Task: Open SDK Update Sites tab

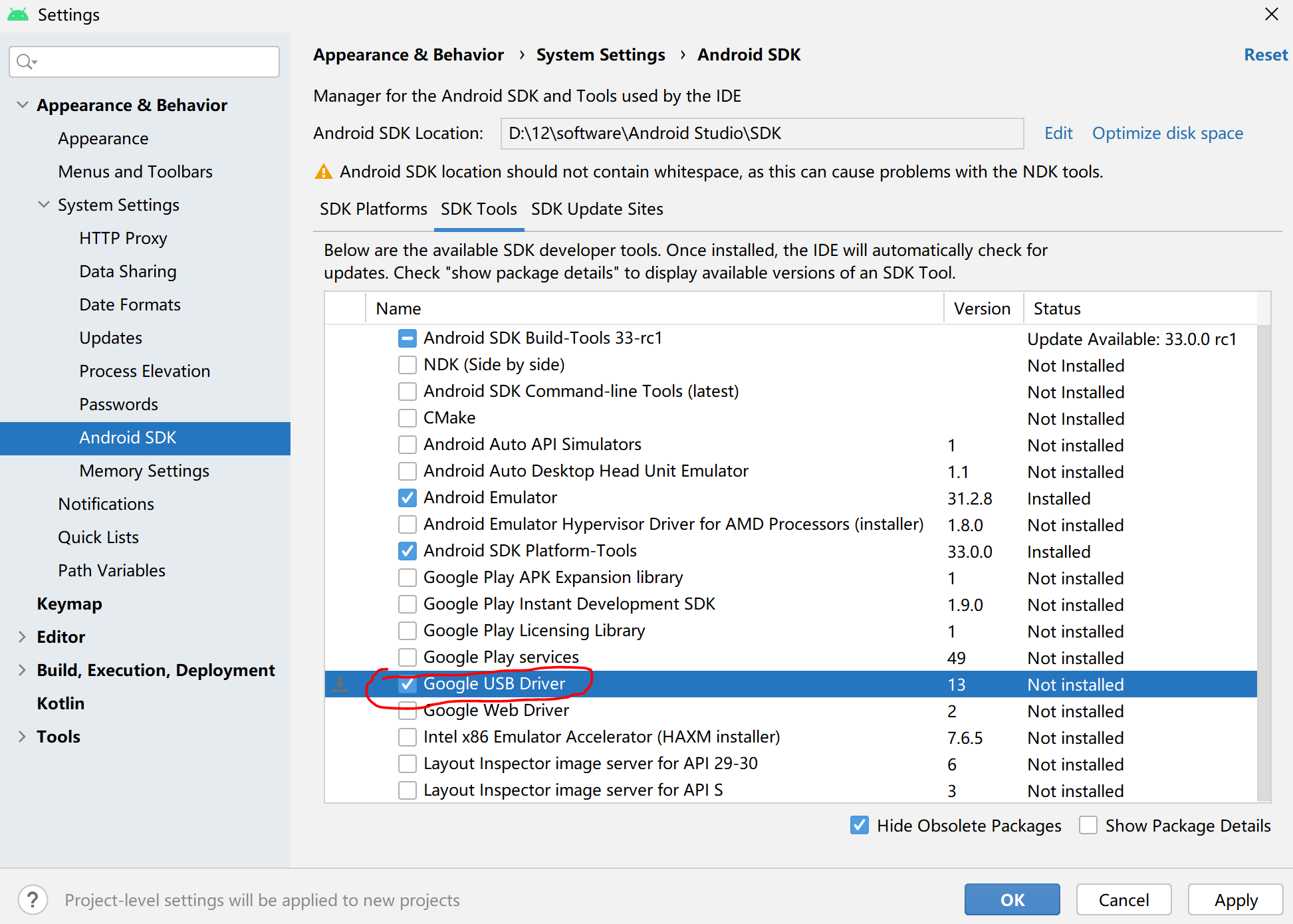Action: [x=597, y=209]
